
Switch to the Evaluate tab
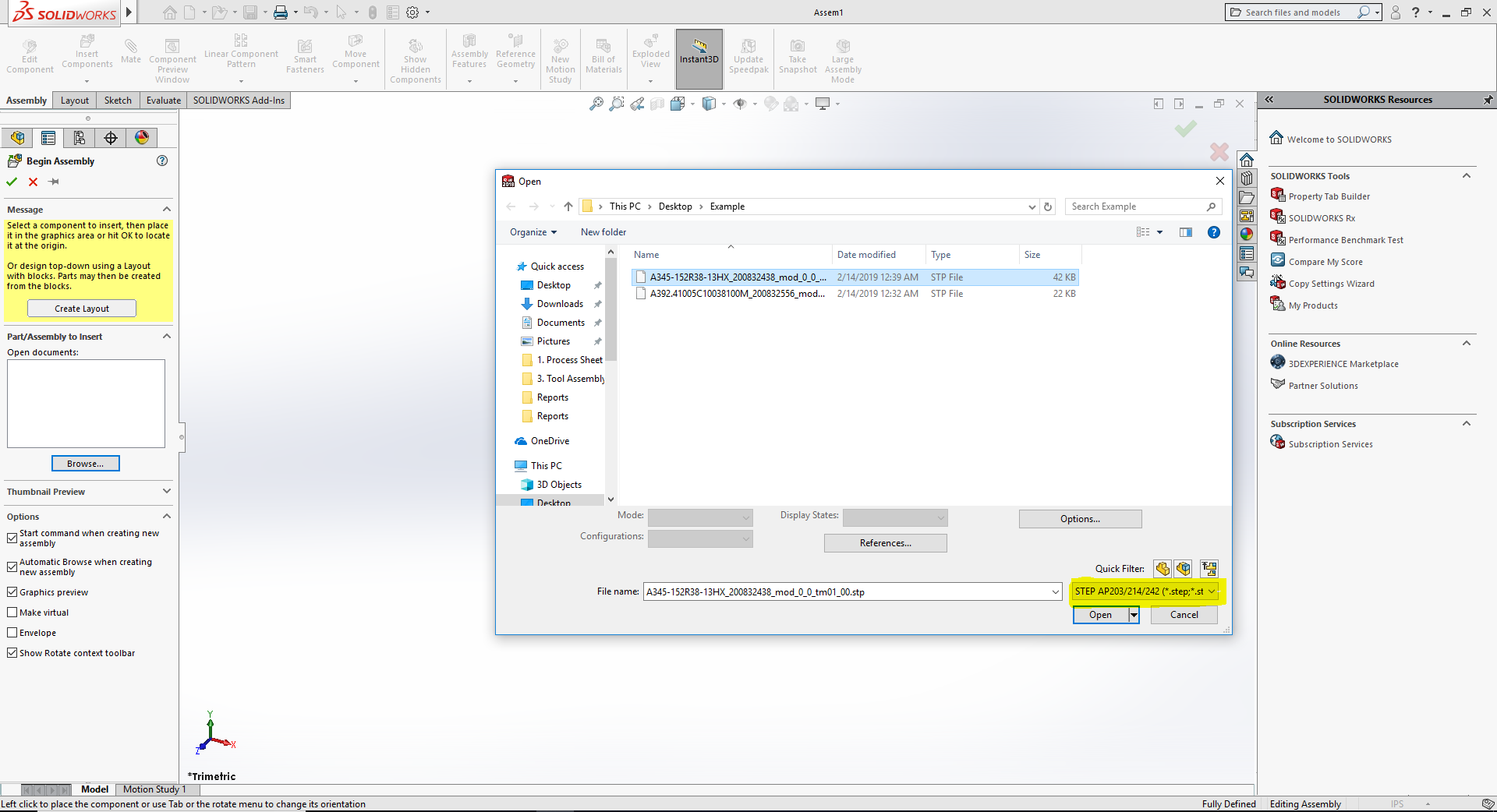point(163,101)
